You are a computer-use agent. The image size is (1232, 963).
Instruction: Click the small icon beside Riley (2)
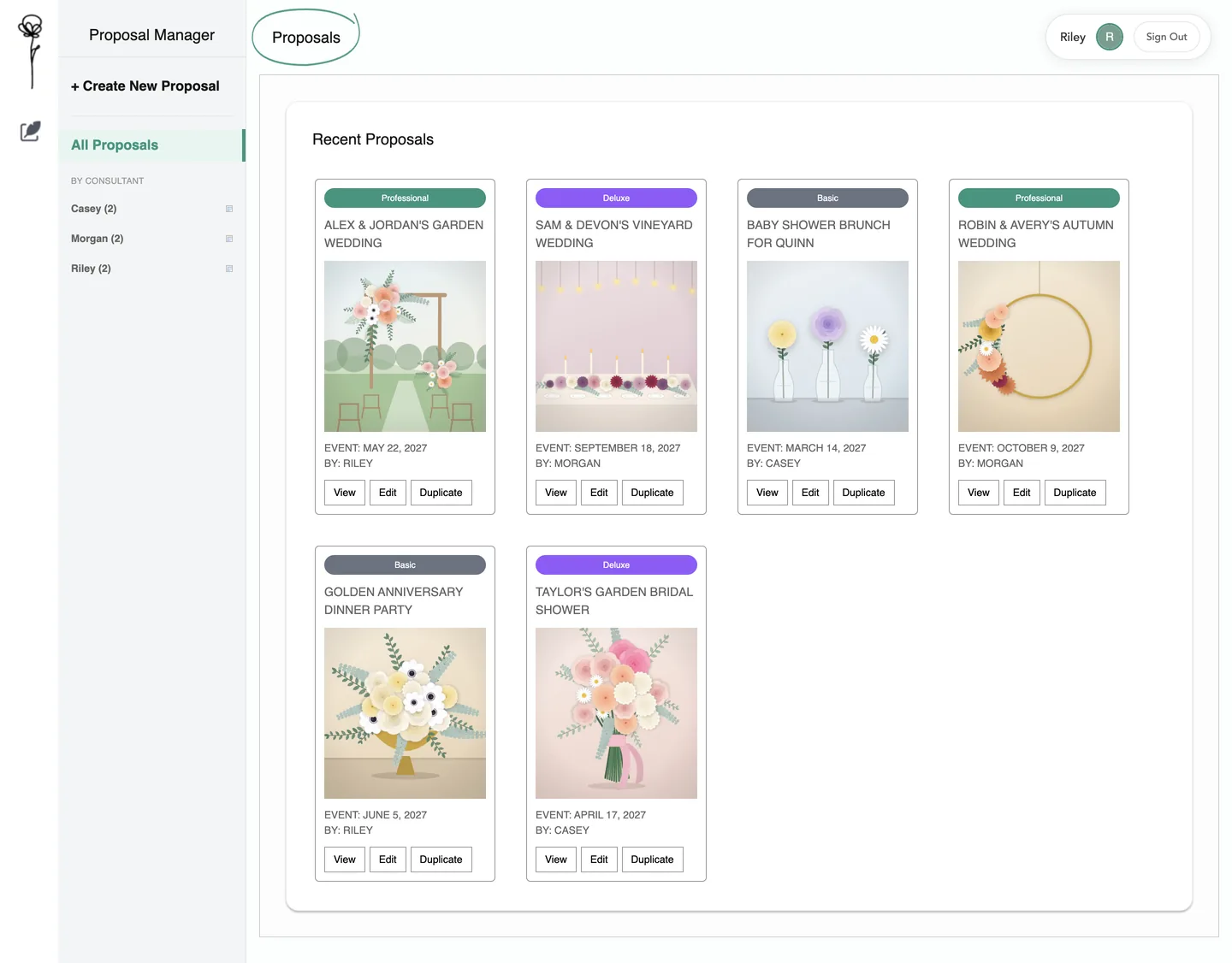coord(229,269)
